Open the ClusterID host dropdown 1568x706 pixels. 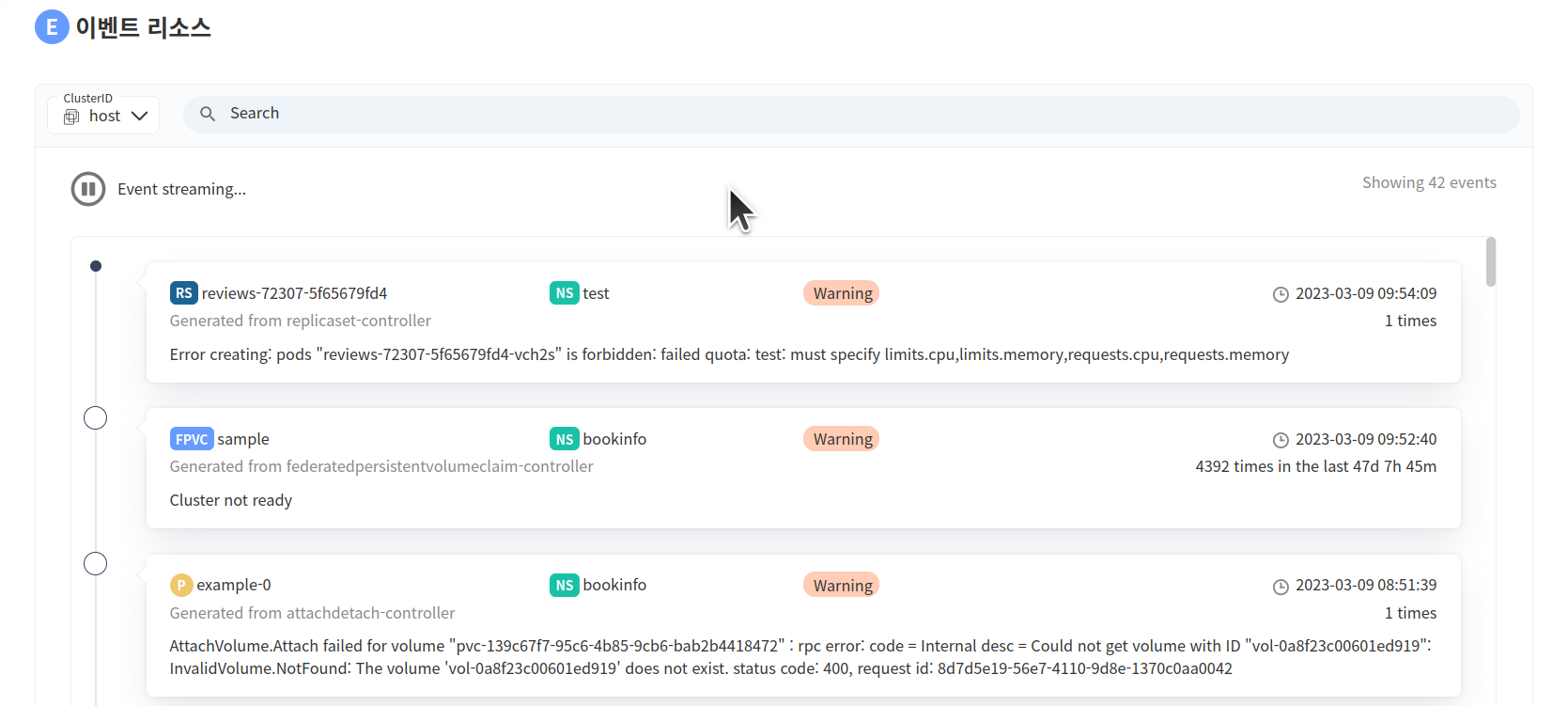pyautogui.click(x=103, y=115)
